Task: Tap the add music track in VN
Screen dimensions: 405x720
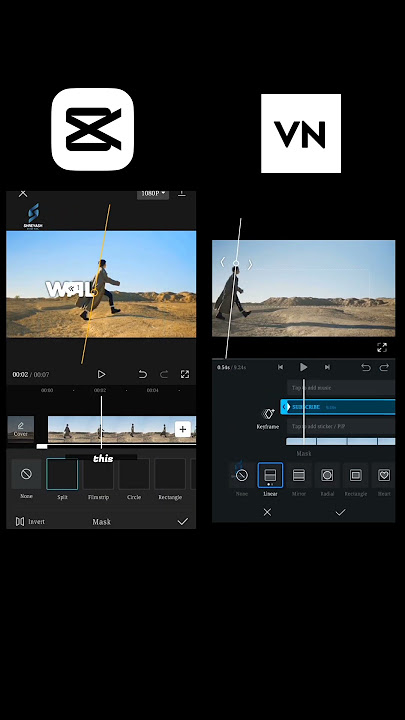Action: coord(341,388)
